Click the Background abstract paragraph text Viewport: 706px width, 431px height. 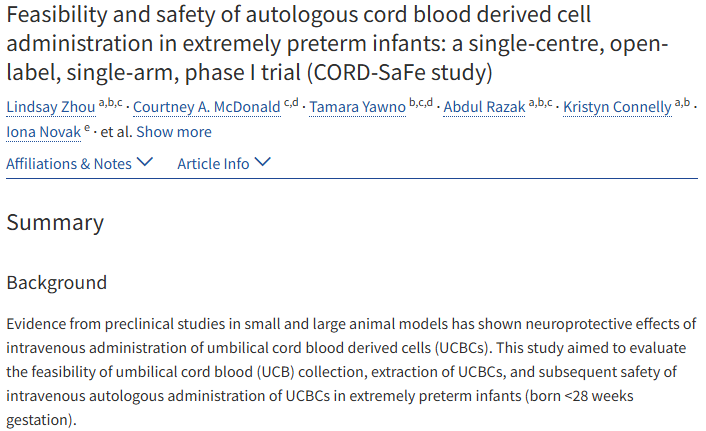coord(351,372)
